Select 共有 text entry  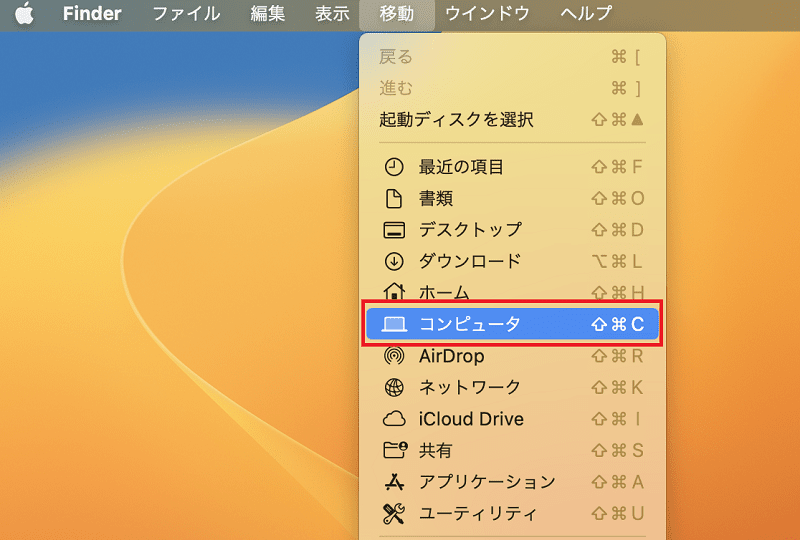tap(436, 450)
